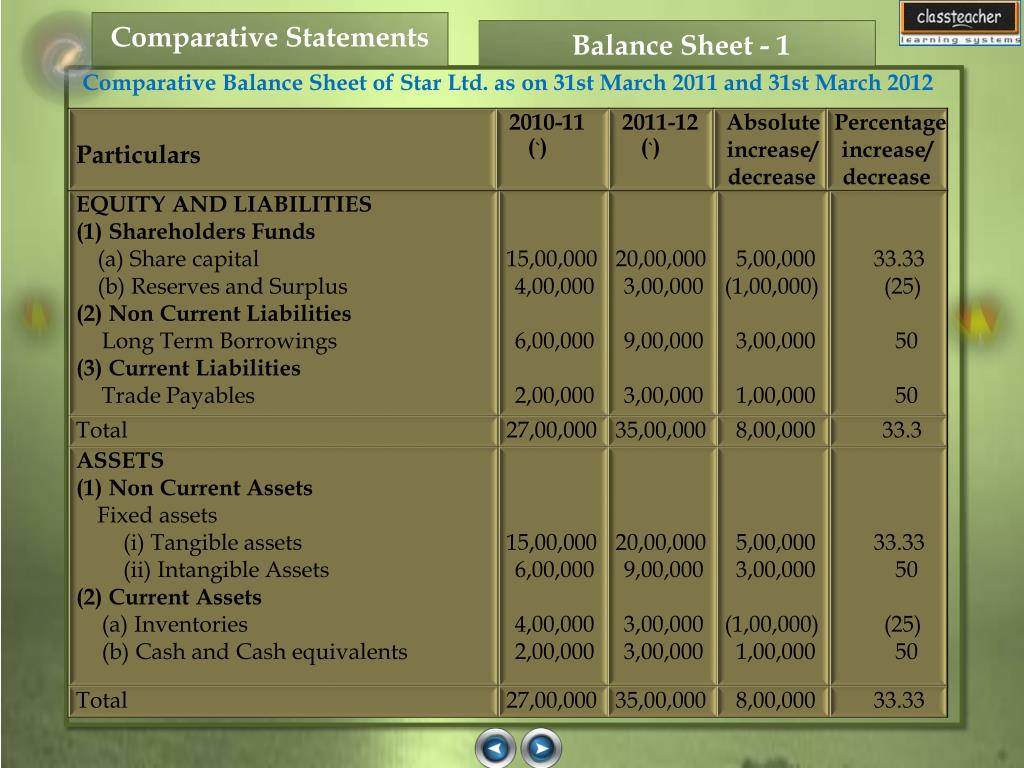
Task: Click Cash equivalents 2011-12 value 3,00,000
Action: tap(663, 652)
